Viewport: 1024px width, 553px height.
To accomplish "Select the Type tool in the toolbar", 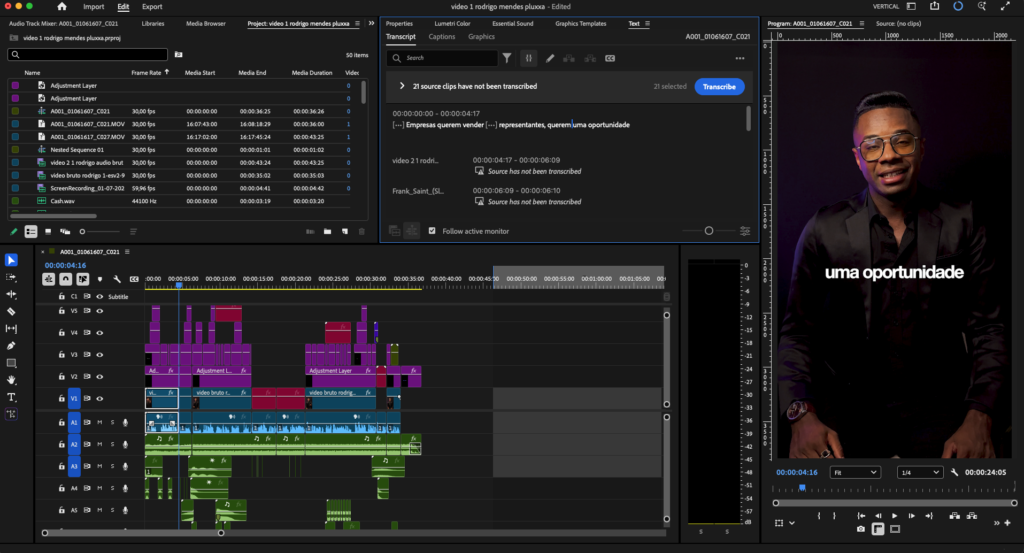I will [x=11, y=397].
